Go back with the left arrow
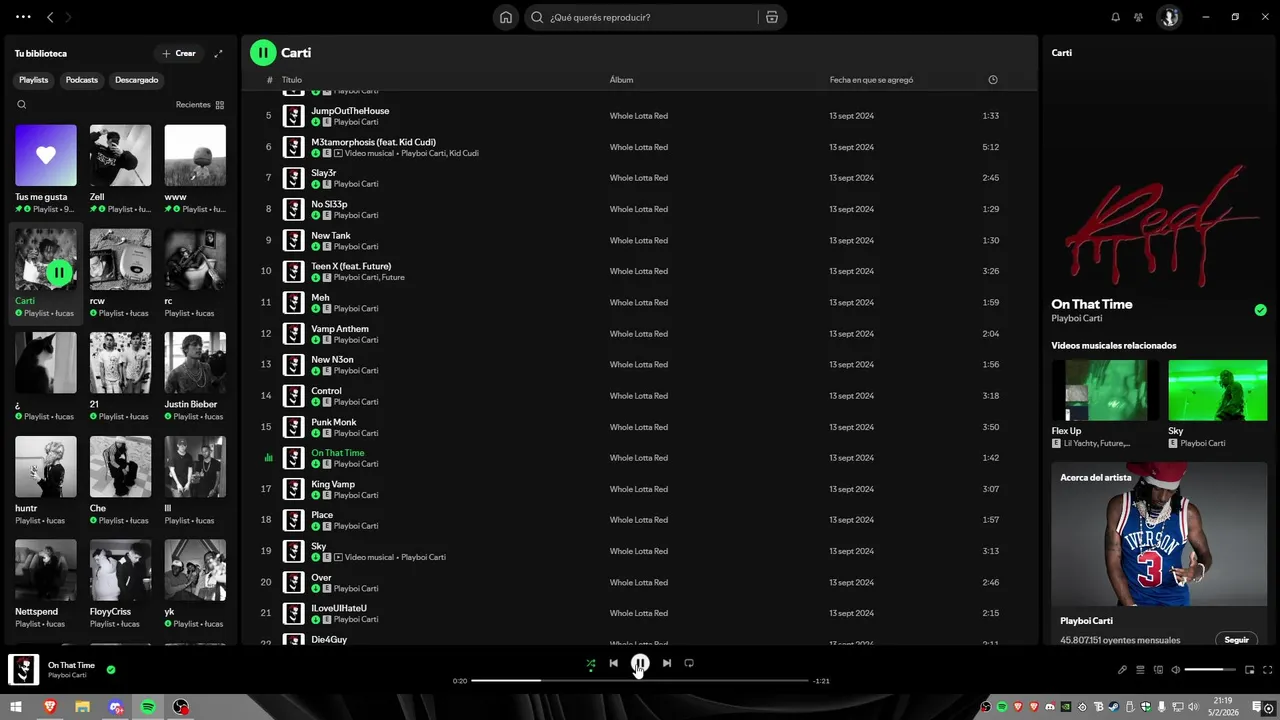Screen dimensions: 1280x720 [x=50, y=17]
